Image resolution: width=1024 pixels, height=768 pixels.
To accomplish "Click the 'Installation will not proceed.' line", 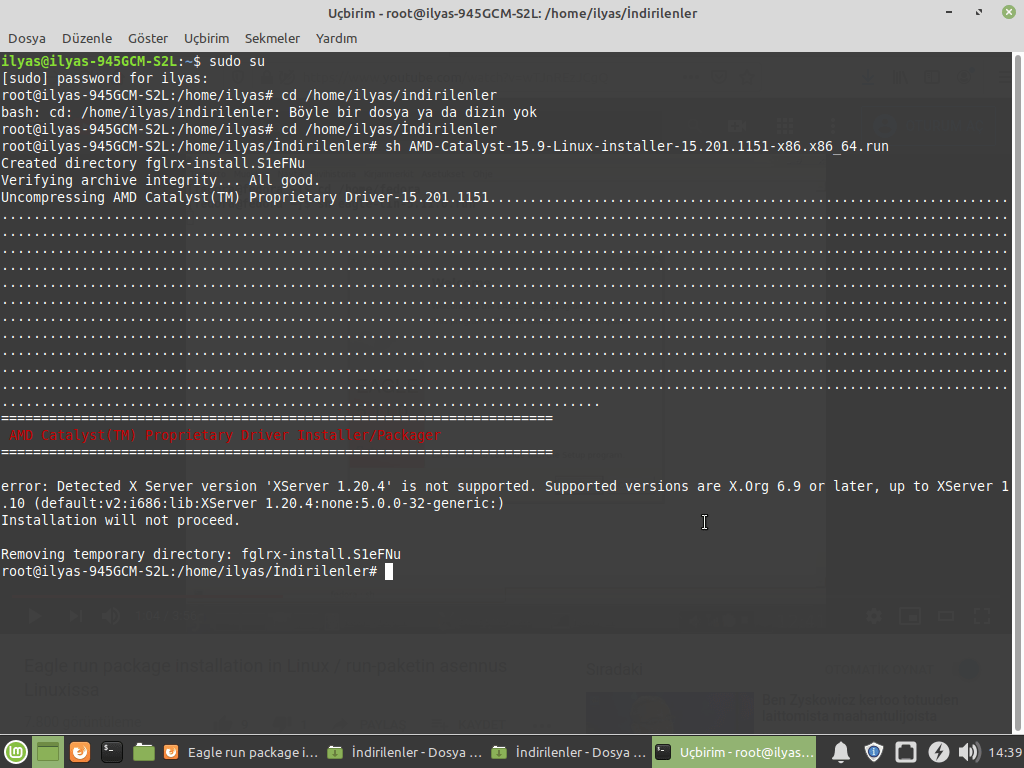I will click(x=121, y=520).
